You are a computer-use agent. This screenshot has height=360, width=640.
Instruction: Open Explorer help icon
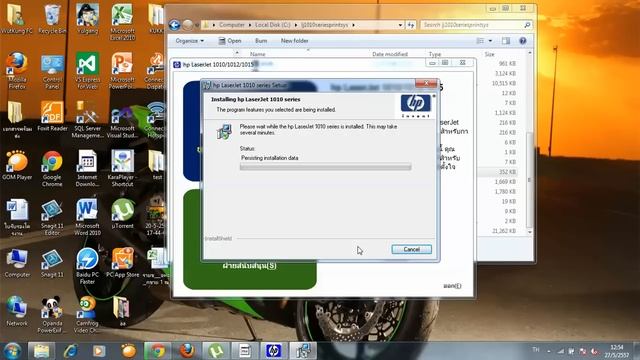(x=523, y=41)
